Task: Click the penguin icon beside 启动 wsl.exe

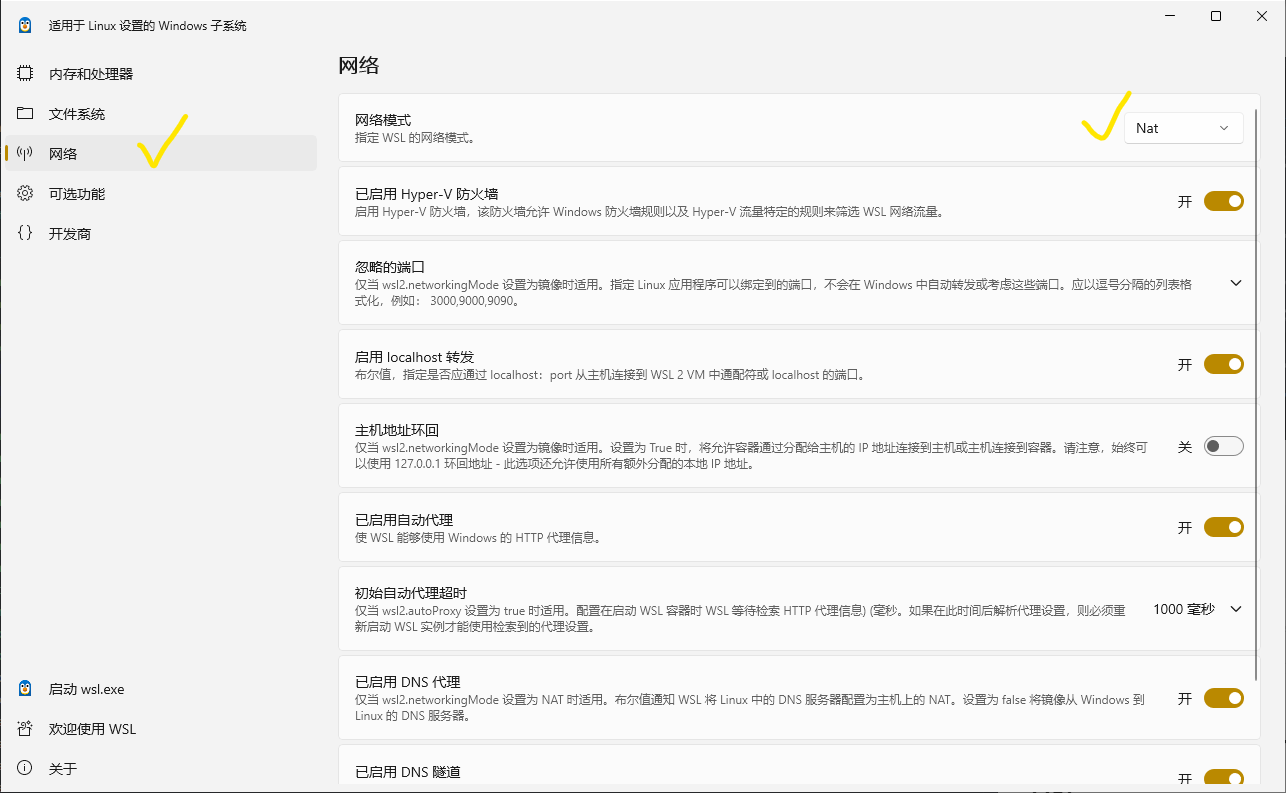Action: (x=26, y=689)
